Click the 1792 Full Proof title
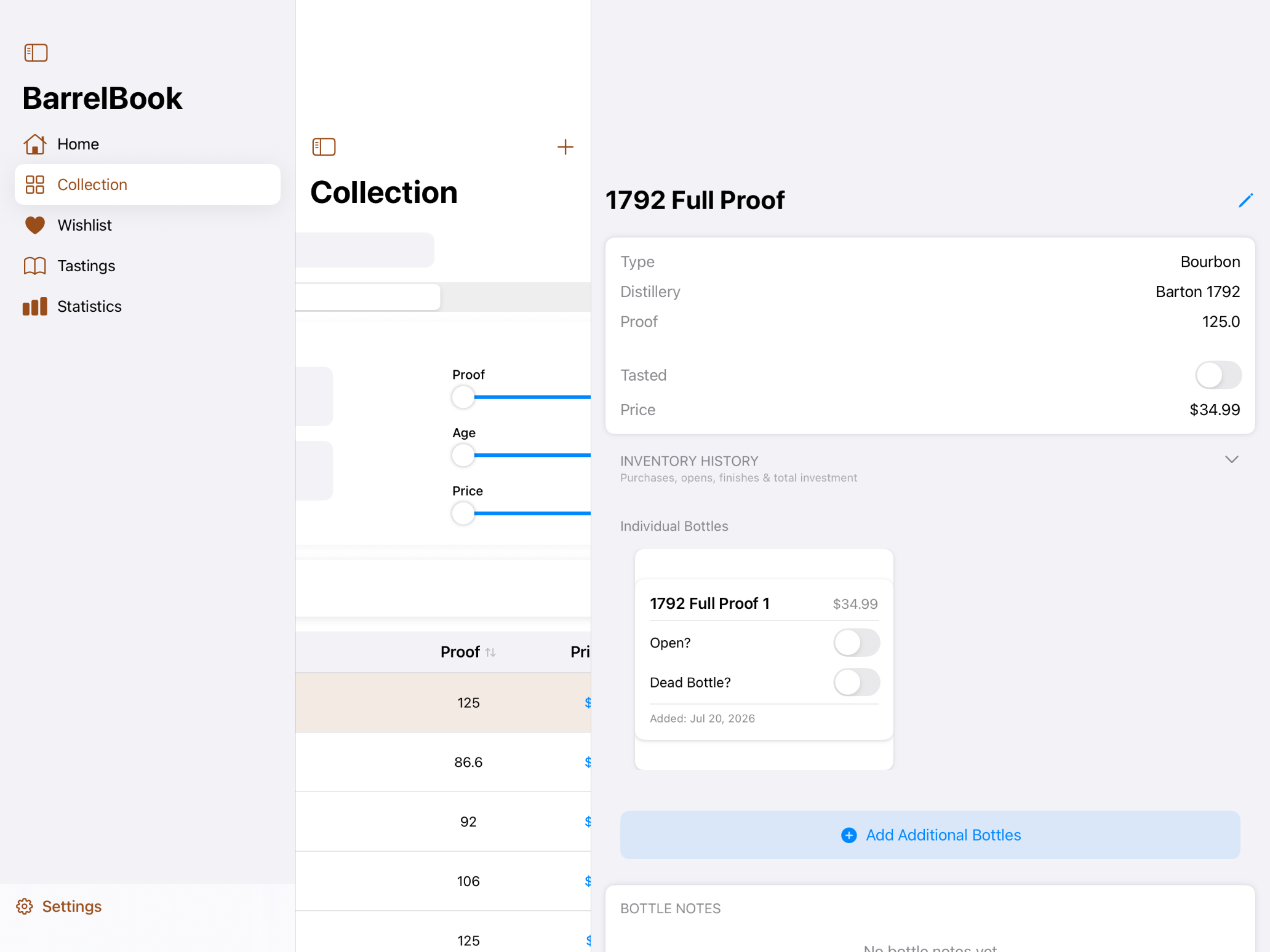This screenshot has height=952, width=1270. (x=695, y=200)
